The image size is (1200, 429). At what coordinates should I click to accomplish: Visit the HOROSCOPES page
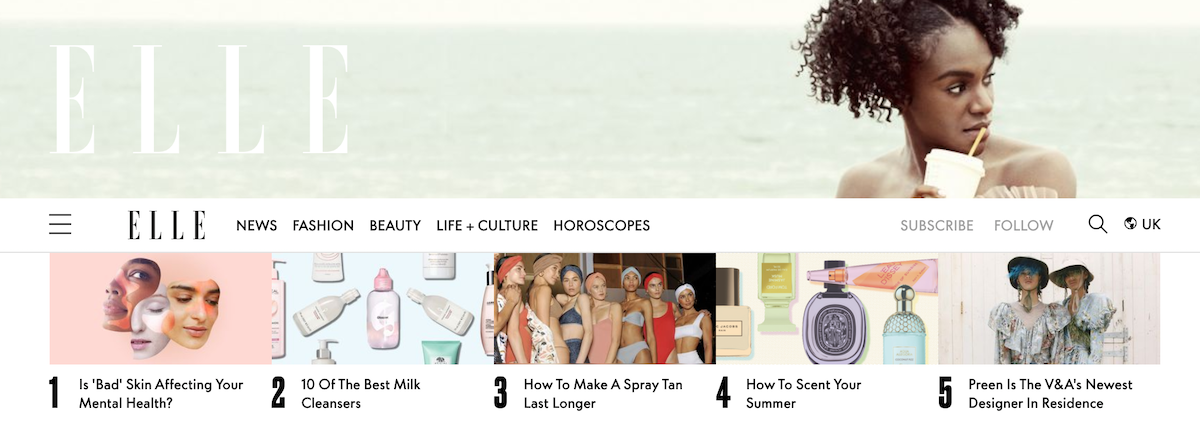602,226
